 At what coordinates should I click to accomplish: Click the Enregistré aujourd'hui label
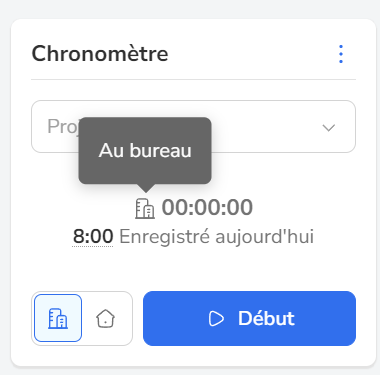[217, 237]
